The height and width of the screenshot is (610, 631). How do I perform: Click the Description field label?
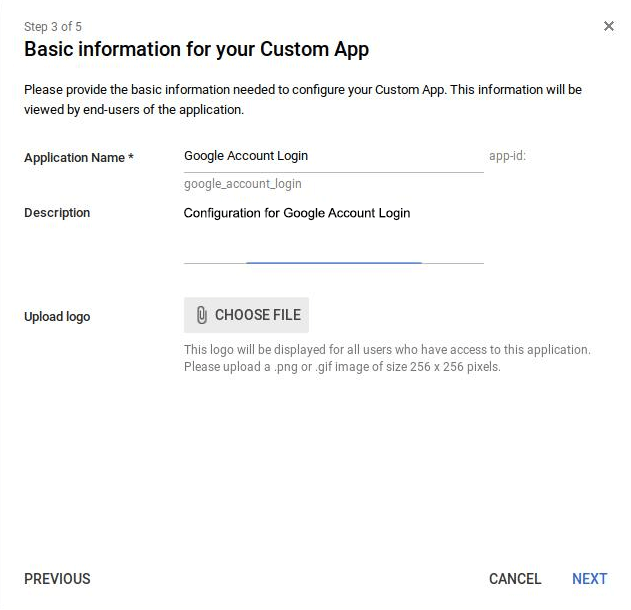(57, 212)
